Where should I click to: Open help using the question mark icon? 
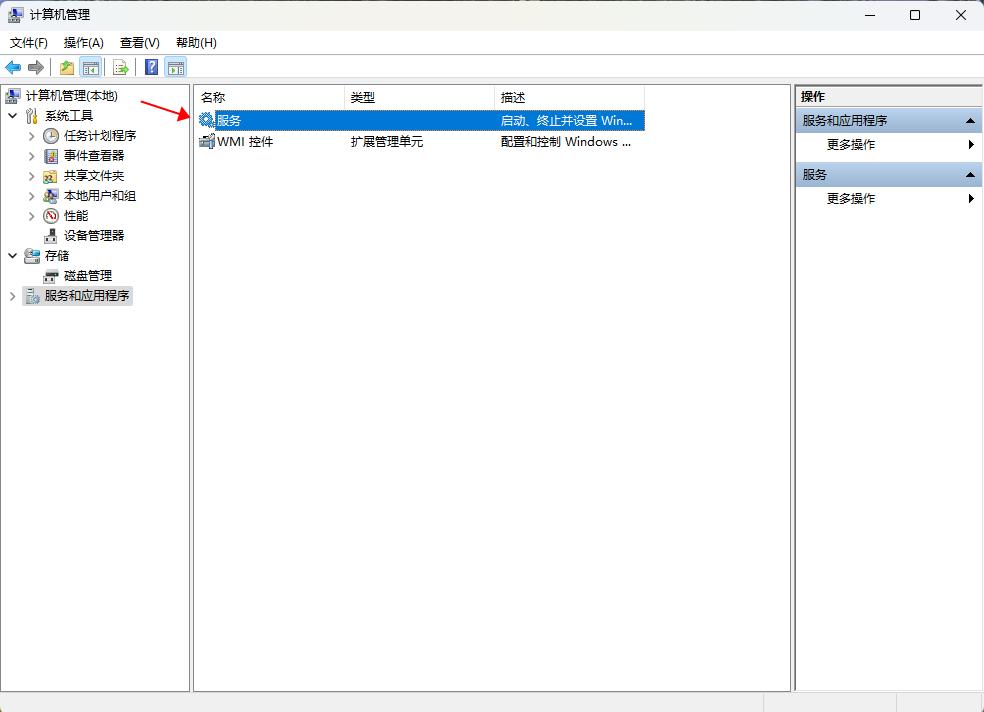(x=150, y=67)
